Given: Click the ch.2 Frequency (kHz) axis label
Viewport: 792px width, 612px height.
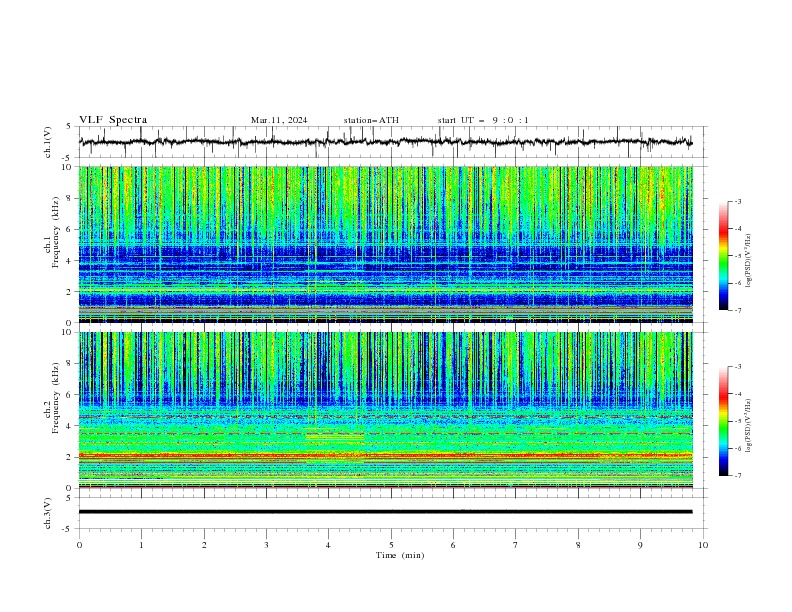Looking at the screenshot, I should click(x=52, y=410).
